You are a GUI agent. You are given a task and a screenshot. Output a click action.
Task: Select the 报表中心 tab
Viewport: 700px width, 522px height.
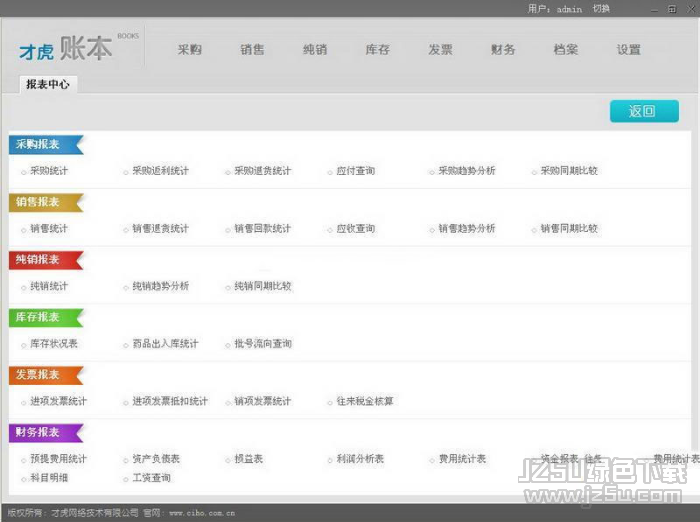[48, 84]
